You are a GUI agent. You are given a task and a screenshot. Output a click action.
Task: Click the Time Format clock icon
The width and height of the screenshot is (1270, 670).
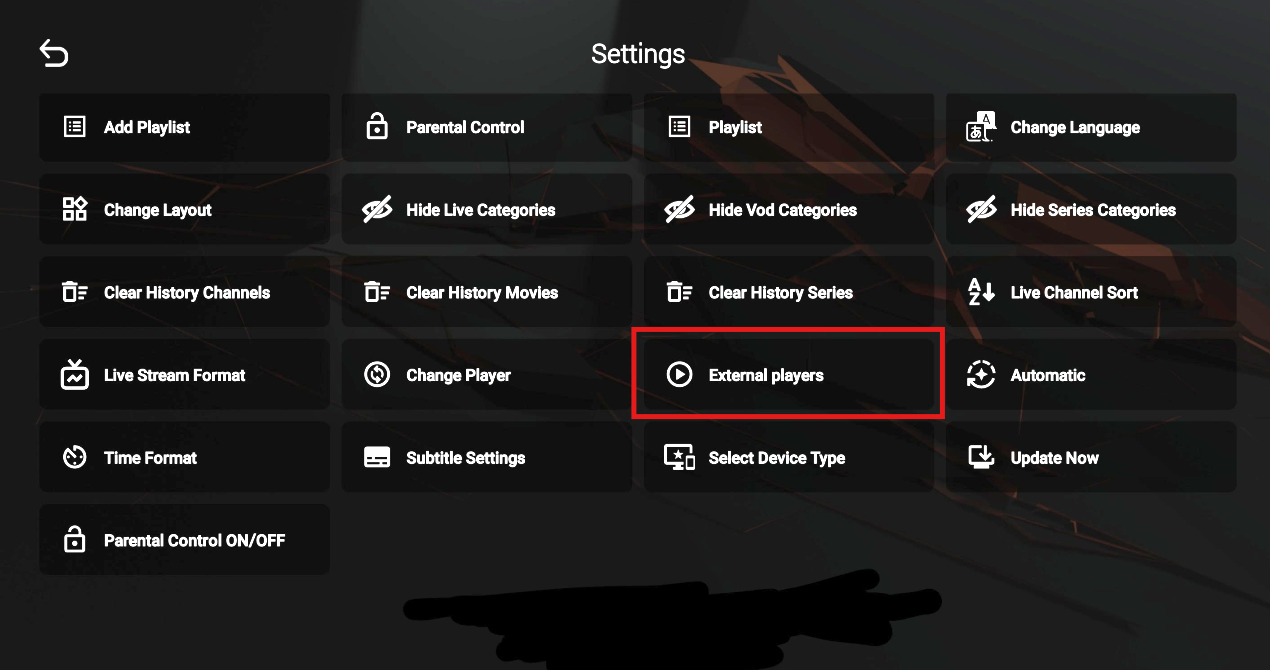(75, 458)
